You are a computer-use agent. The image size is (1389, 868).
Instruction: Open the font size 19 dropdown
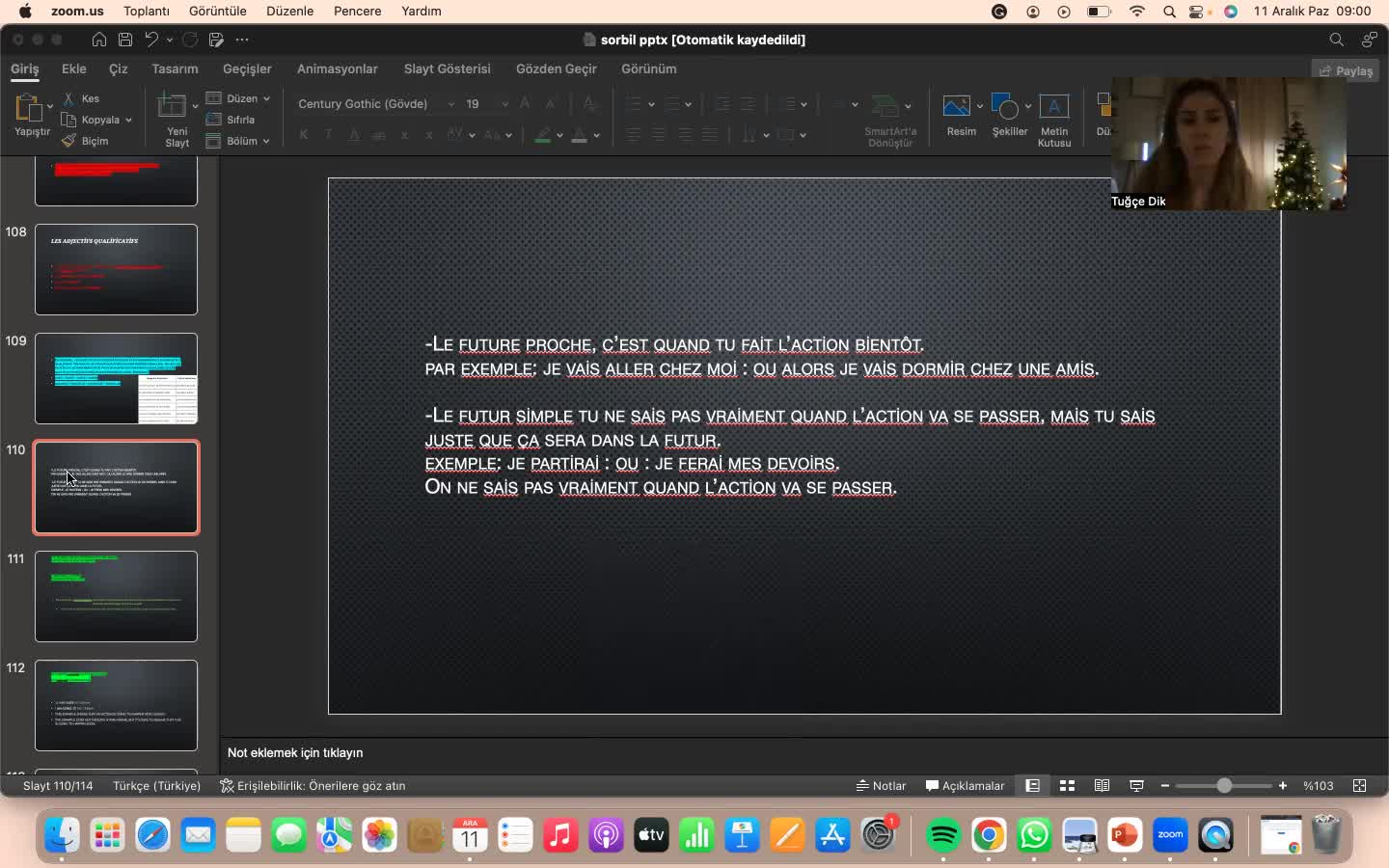coord(504,104)
